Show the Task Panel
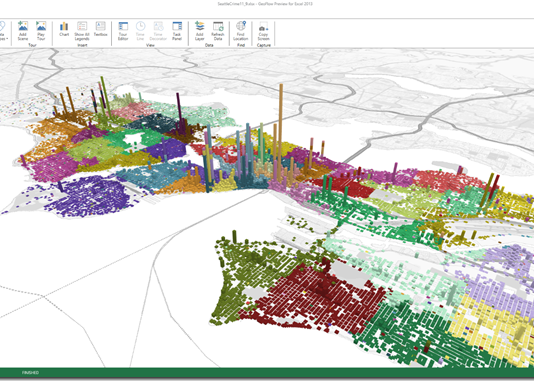This screenshot has width=534, height=381. 177,31
